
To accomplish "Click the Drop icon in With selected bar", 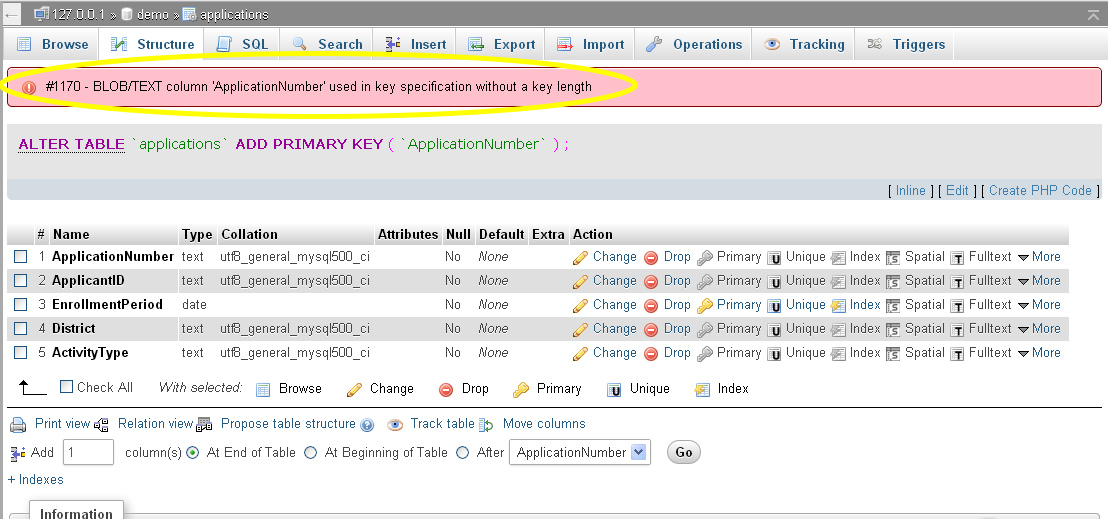I will [446, 390].
